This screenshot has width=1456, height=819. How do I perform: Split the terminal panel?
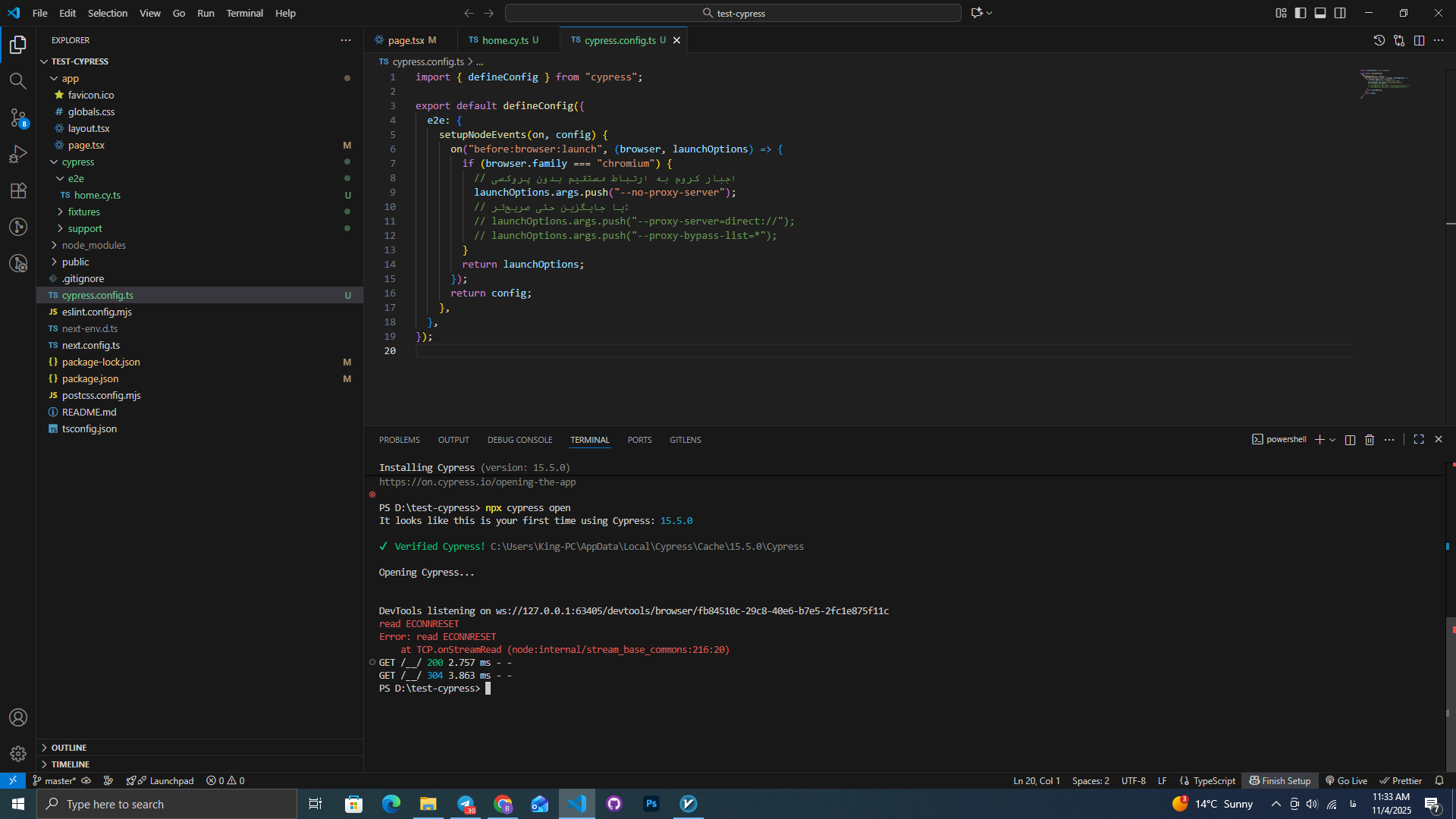coord(1350,440)
